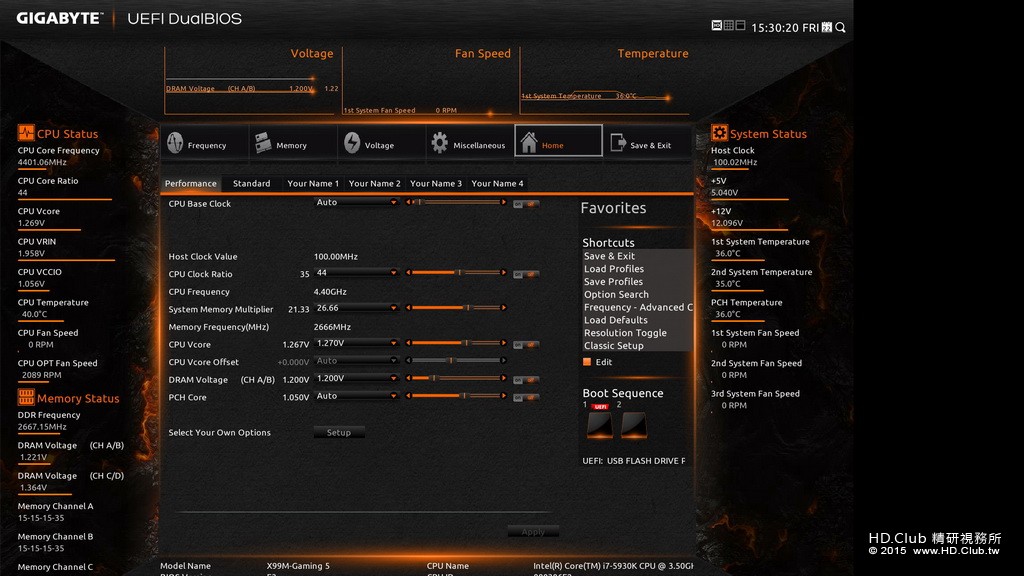Click the Memory Status chip icon

(25, 397)
